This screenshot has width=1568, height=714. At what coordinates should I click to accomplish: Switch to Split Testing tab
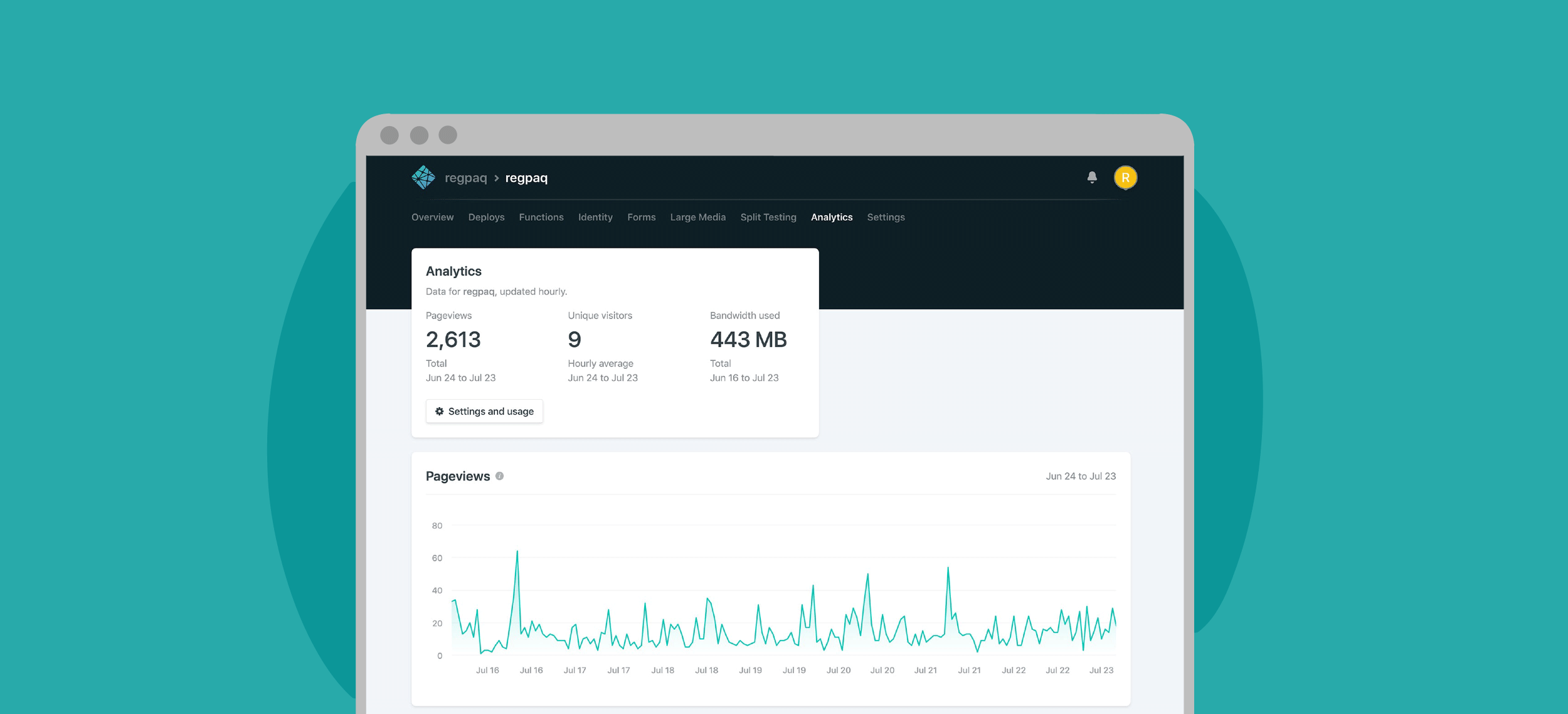[x=768, y=217]
